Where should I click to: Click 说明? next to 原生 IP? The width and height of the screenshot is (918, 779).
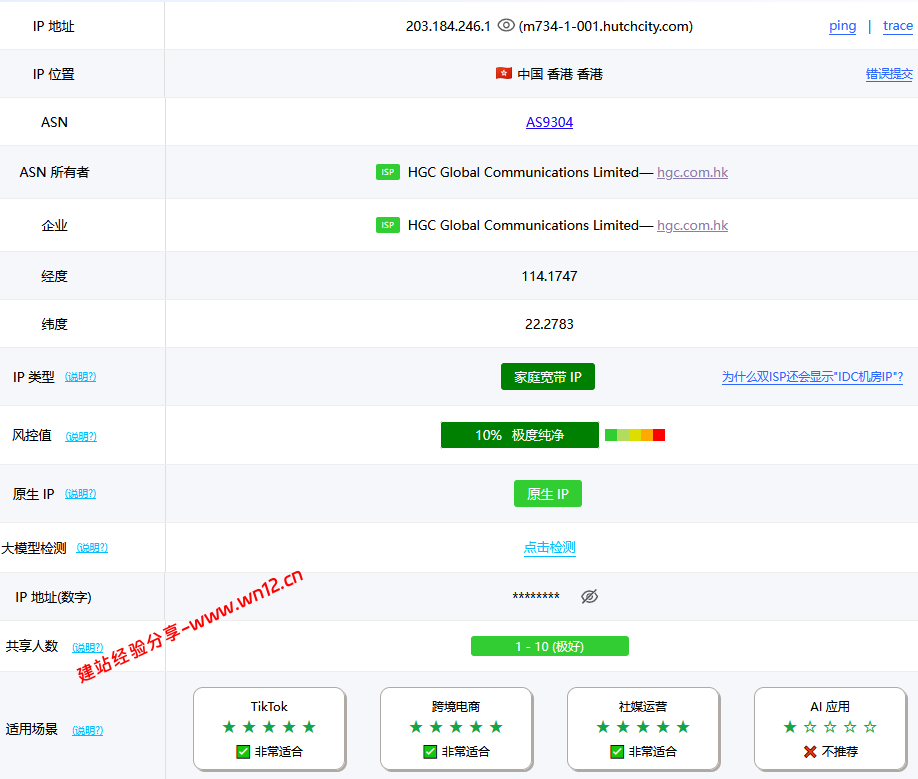(80, 494)
